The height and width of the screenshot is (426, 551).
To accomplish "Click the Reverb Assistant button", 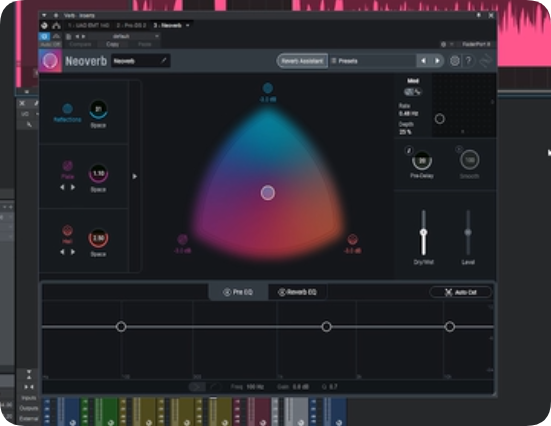I will point(302,61).
